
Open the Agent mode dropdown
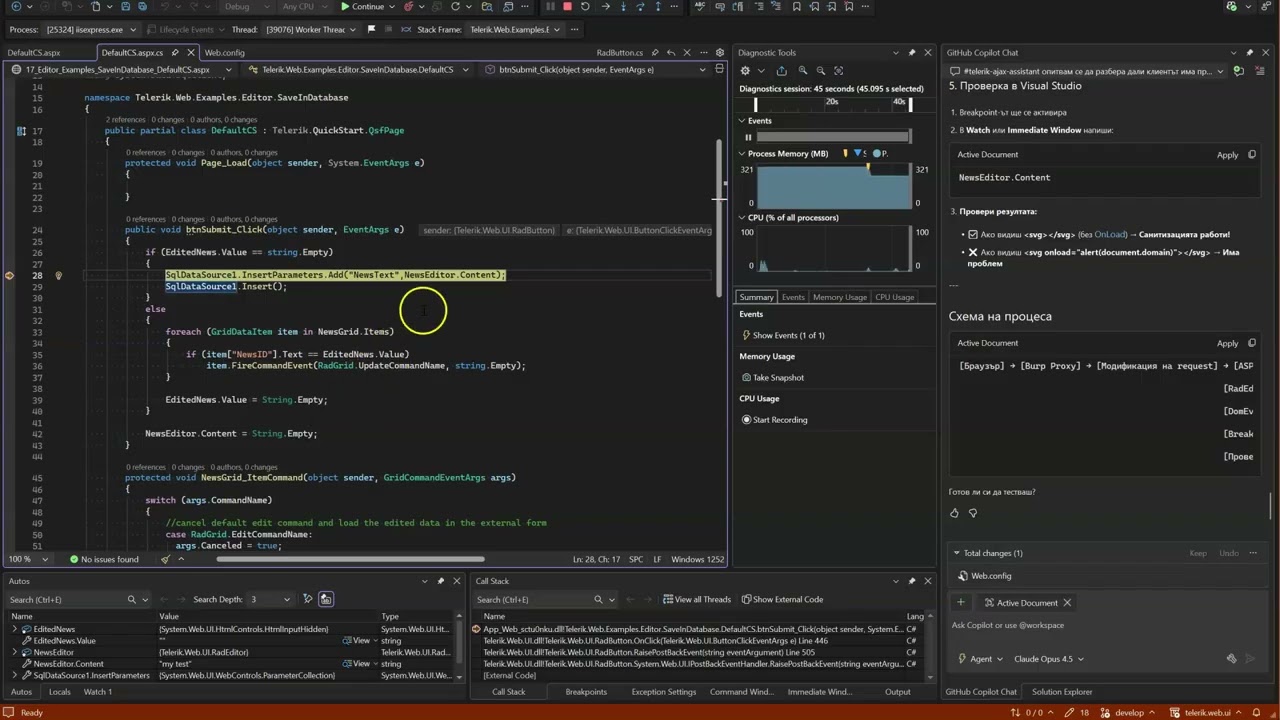[980, 659]
